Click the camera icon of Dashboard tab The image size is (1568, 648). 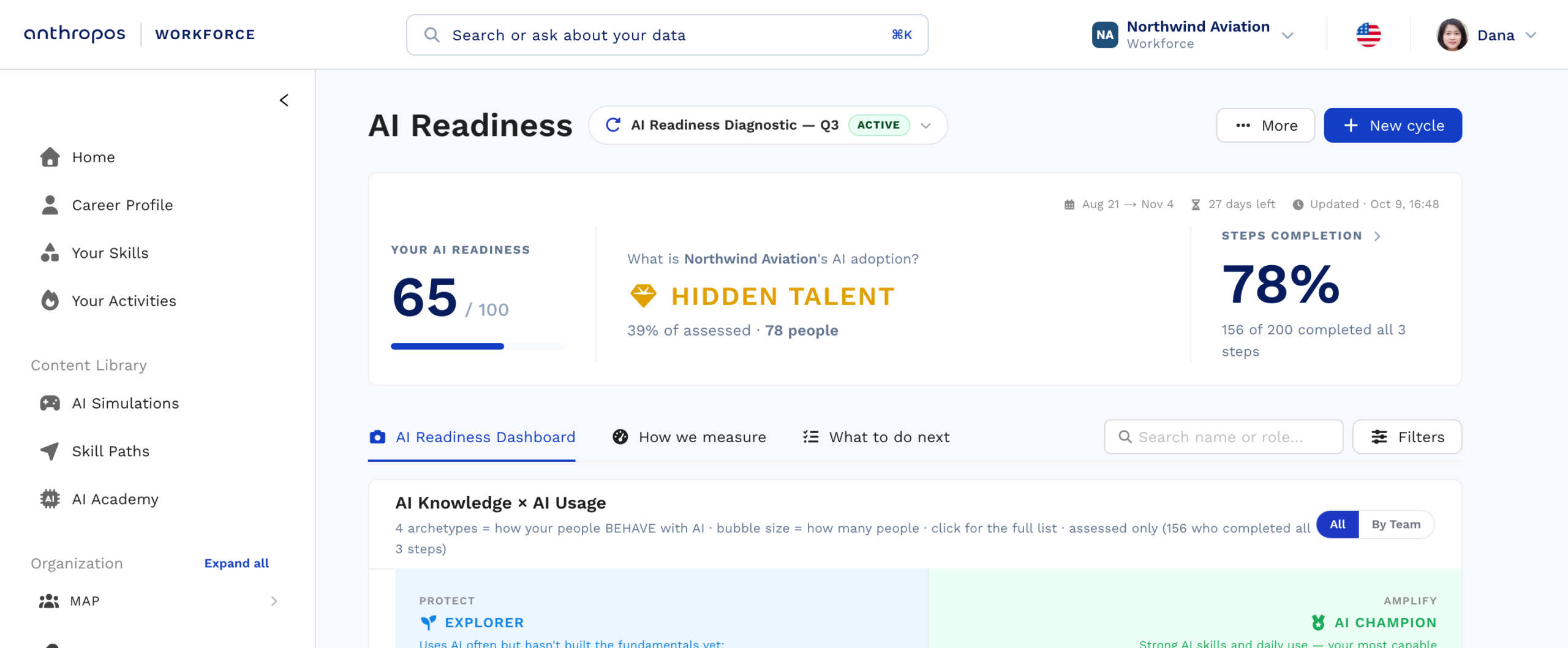(378, 437)
